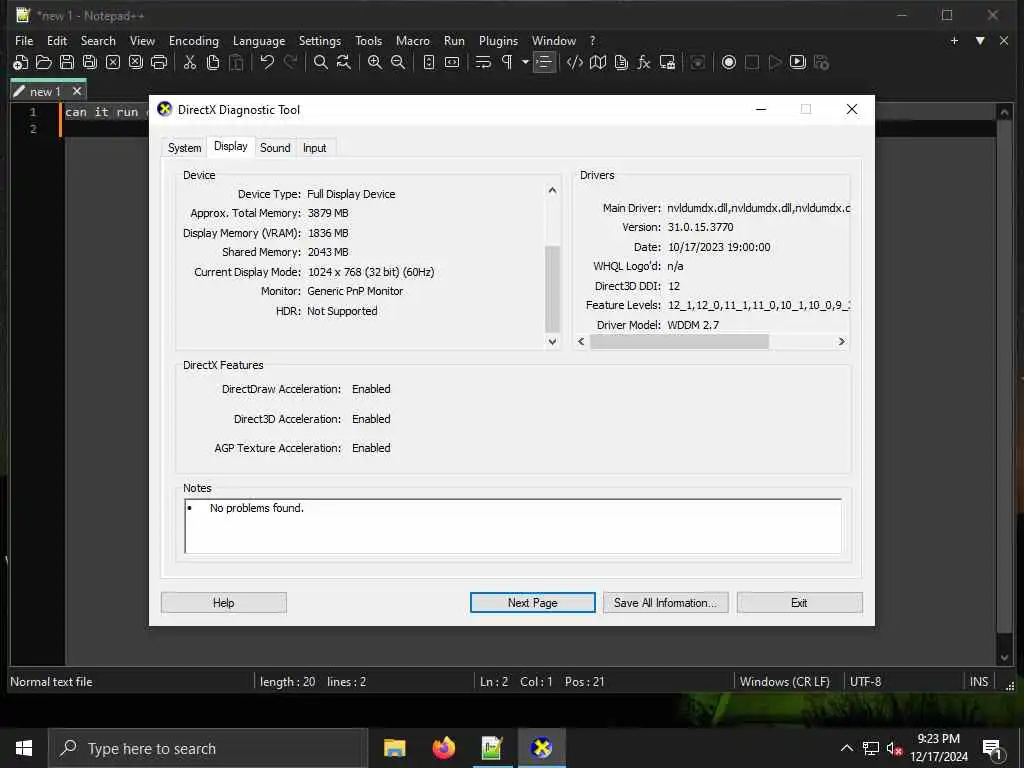
Task: Open the Language menu
Action: point(259,40)
